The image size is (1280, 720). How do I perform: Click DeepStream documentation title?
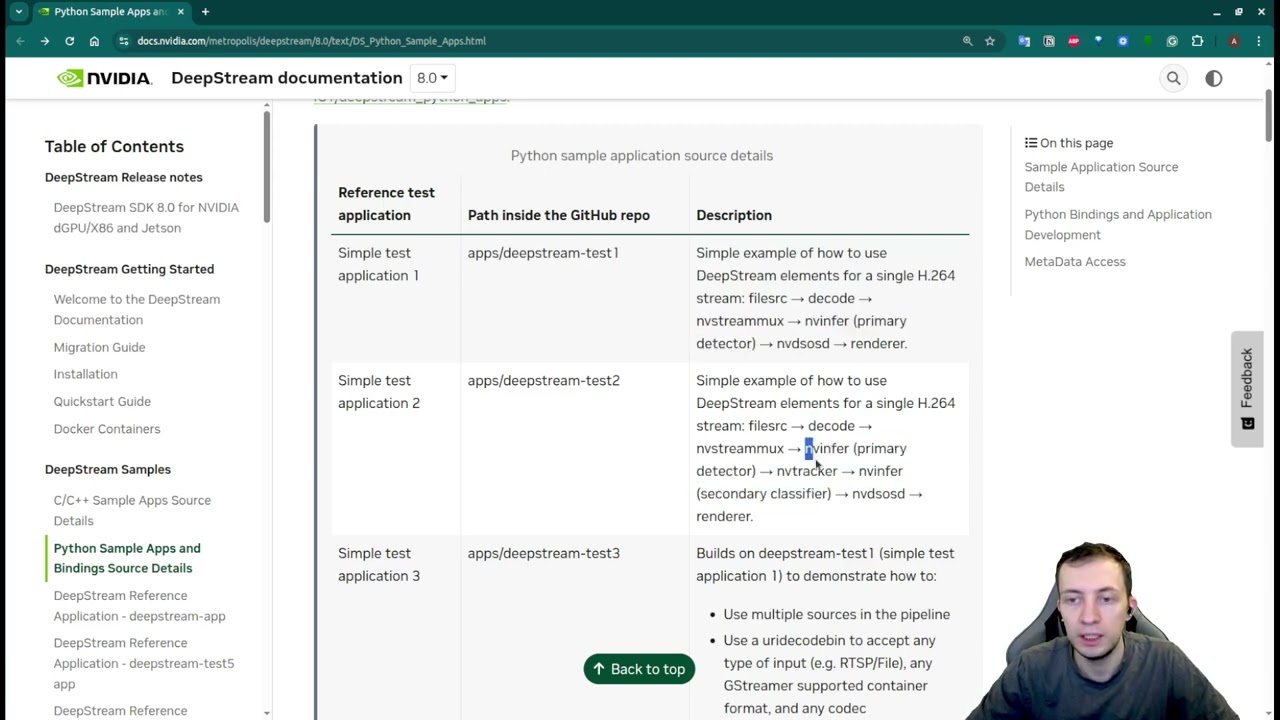click(x=287, y=78)
